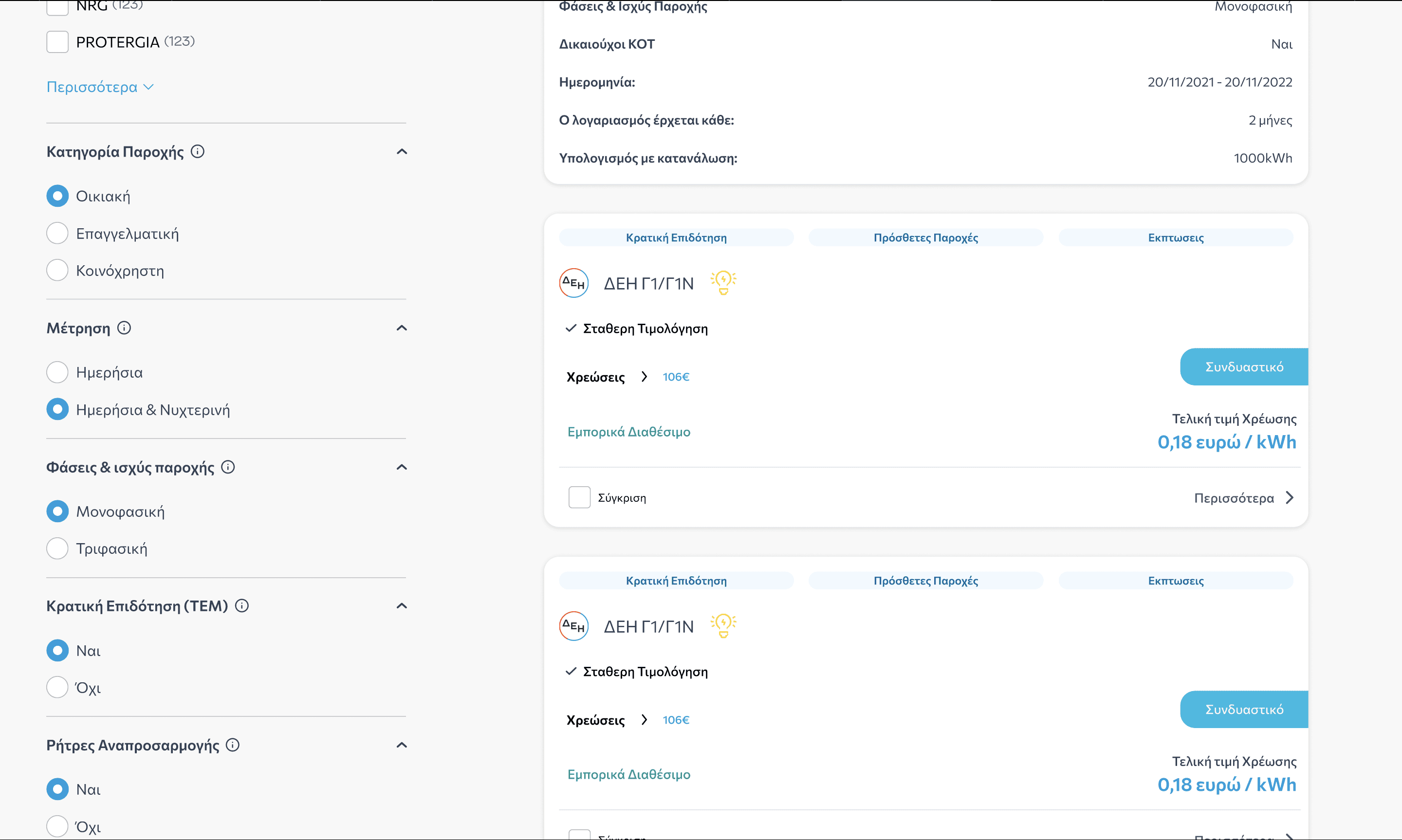Select the Κοινόχρηστη radio option
The width and height of the screenshot is (1402, 840).
coord(57,271)
